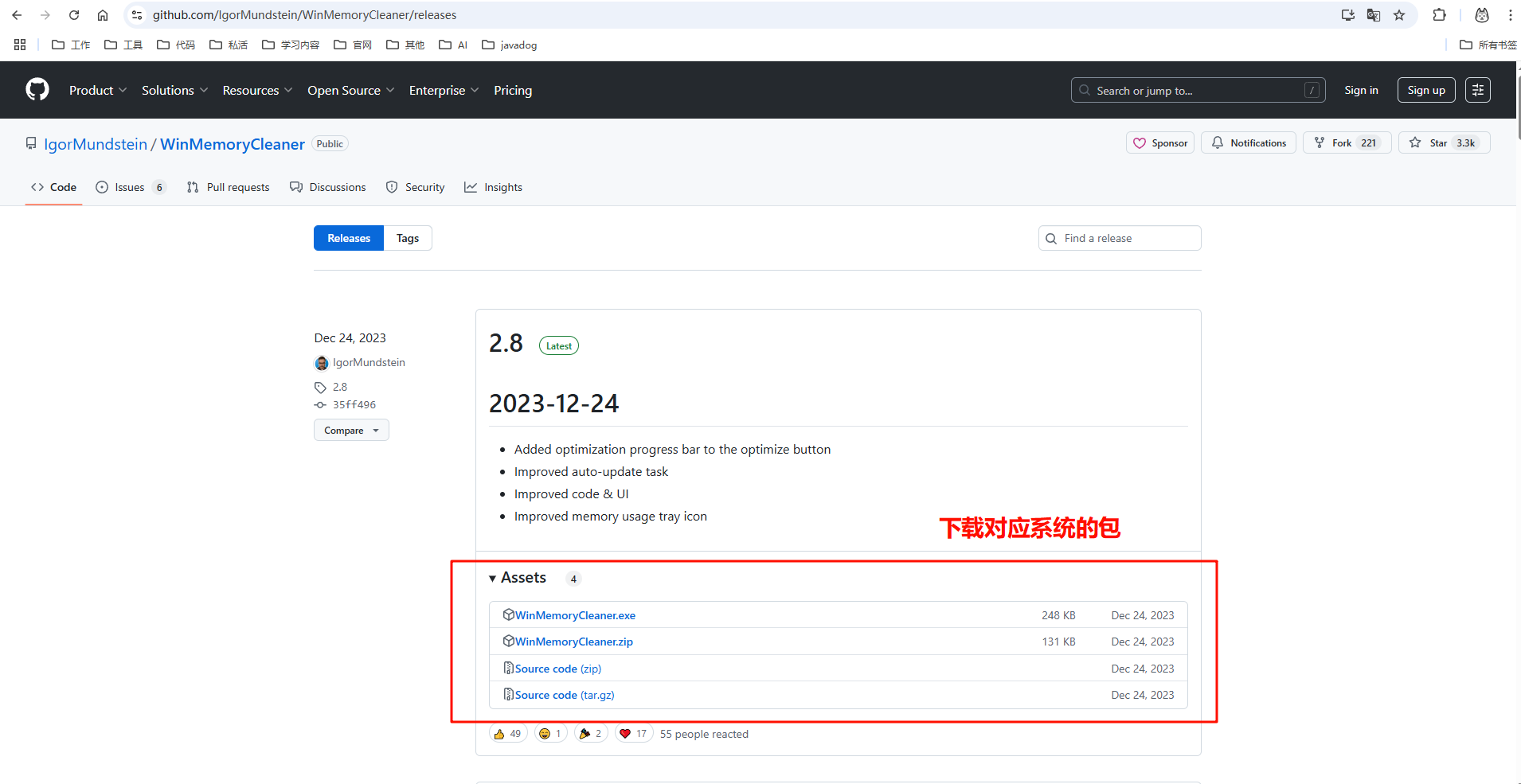Viewport: 1521px width, 784px height.
Task: Click the install app icon in address bar
Action: tap(1348, 15)
